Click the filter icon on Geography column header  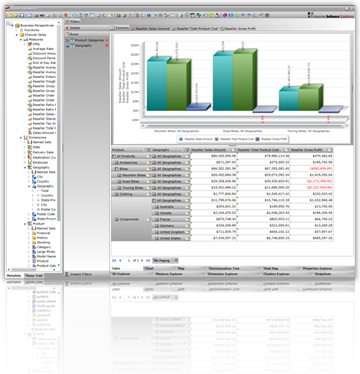[x=187, y=150]
